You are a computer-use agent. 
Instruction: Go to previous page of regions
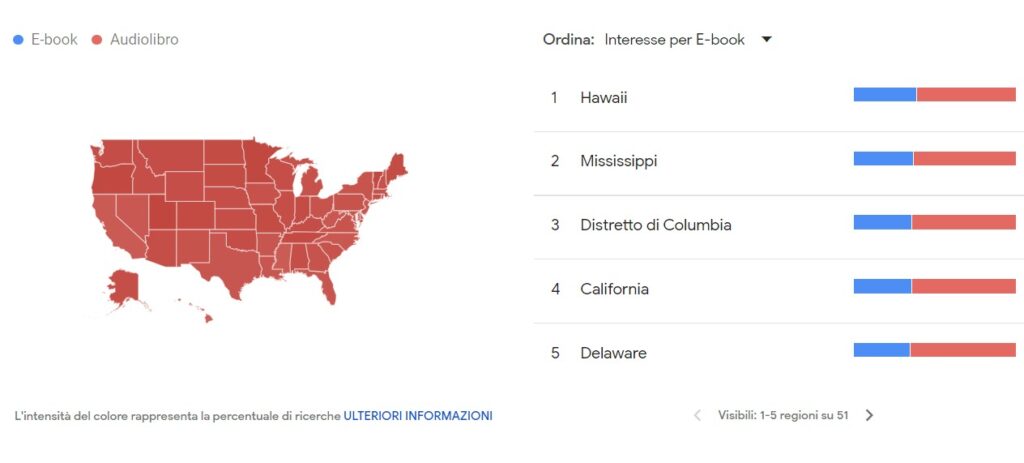tap(697, 415)
